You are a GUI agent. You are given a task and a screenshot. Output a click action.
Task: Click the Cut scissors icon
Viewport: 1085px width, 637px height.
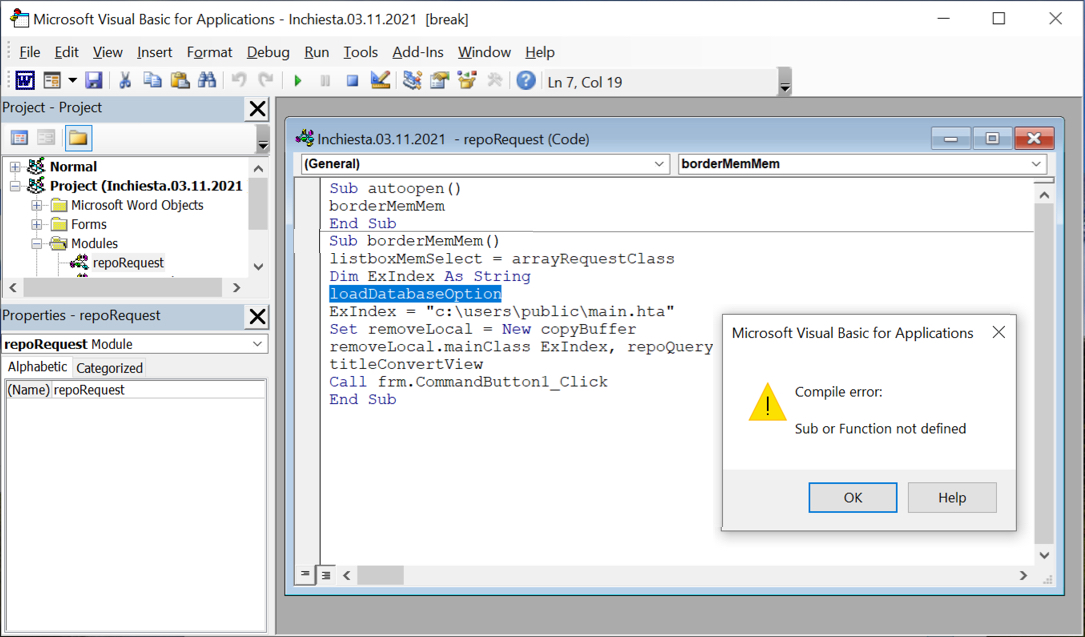[125, 81]
